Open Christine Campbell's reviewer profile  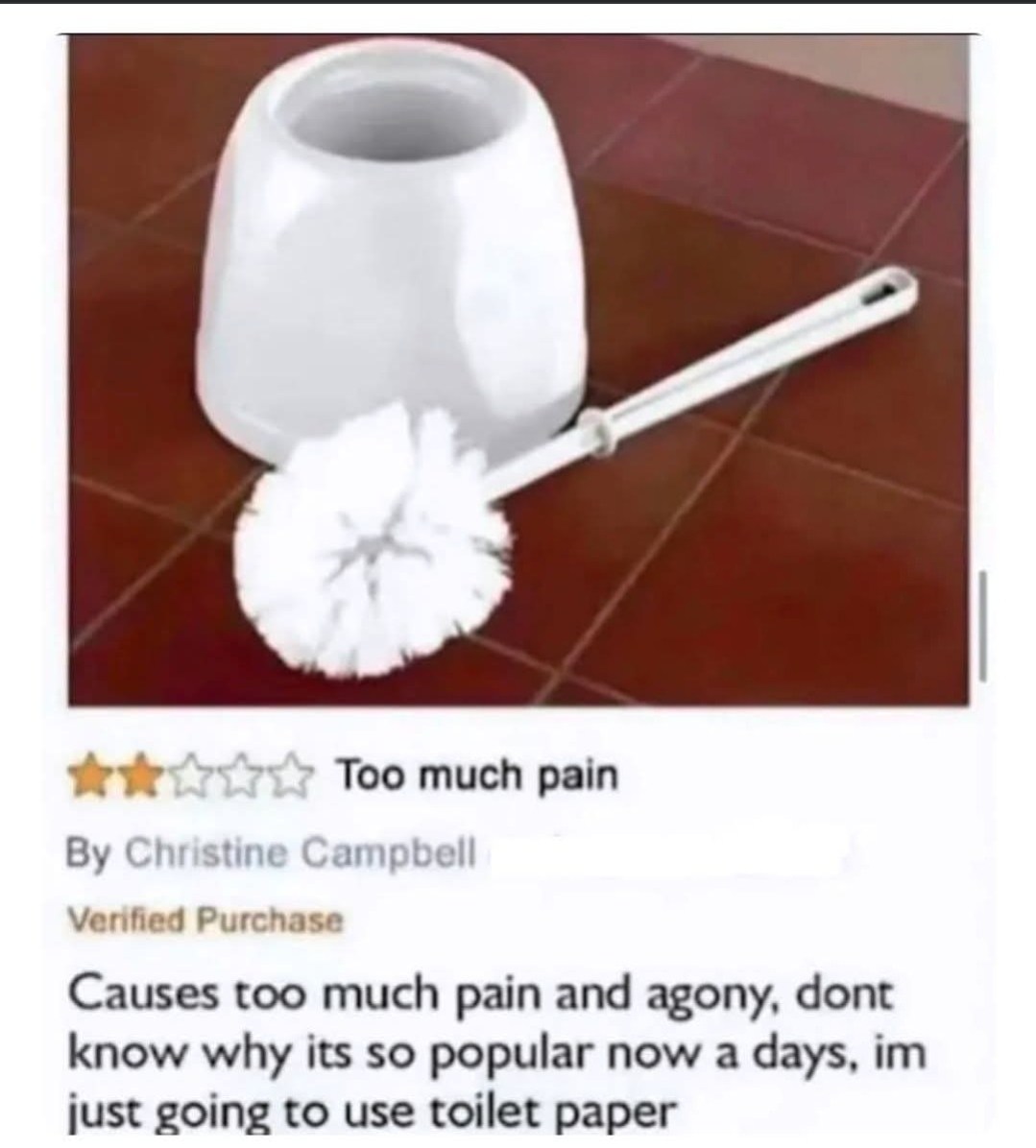tap(301, 852)
